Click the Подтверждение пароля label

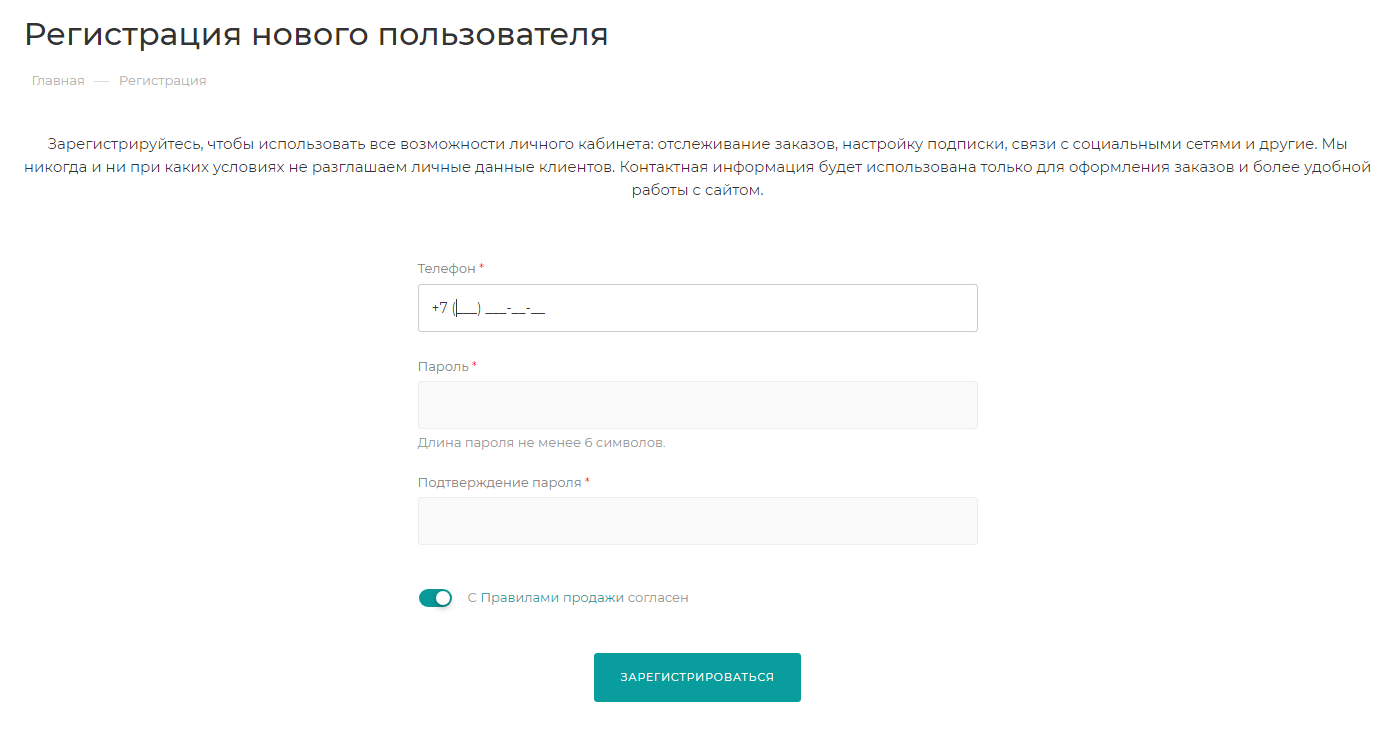[x=499, y=483]
